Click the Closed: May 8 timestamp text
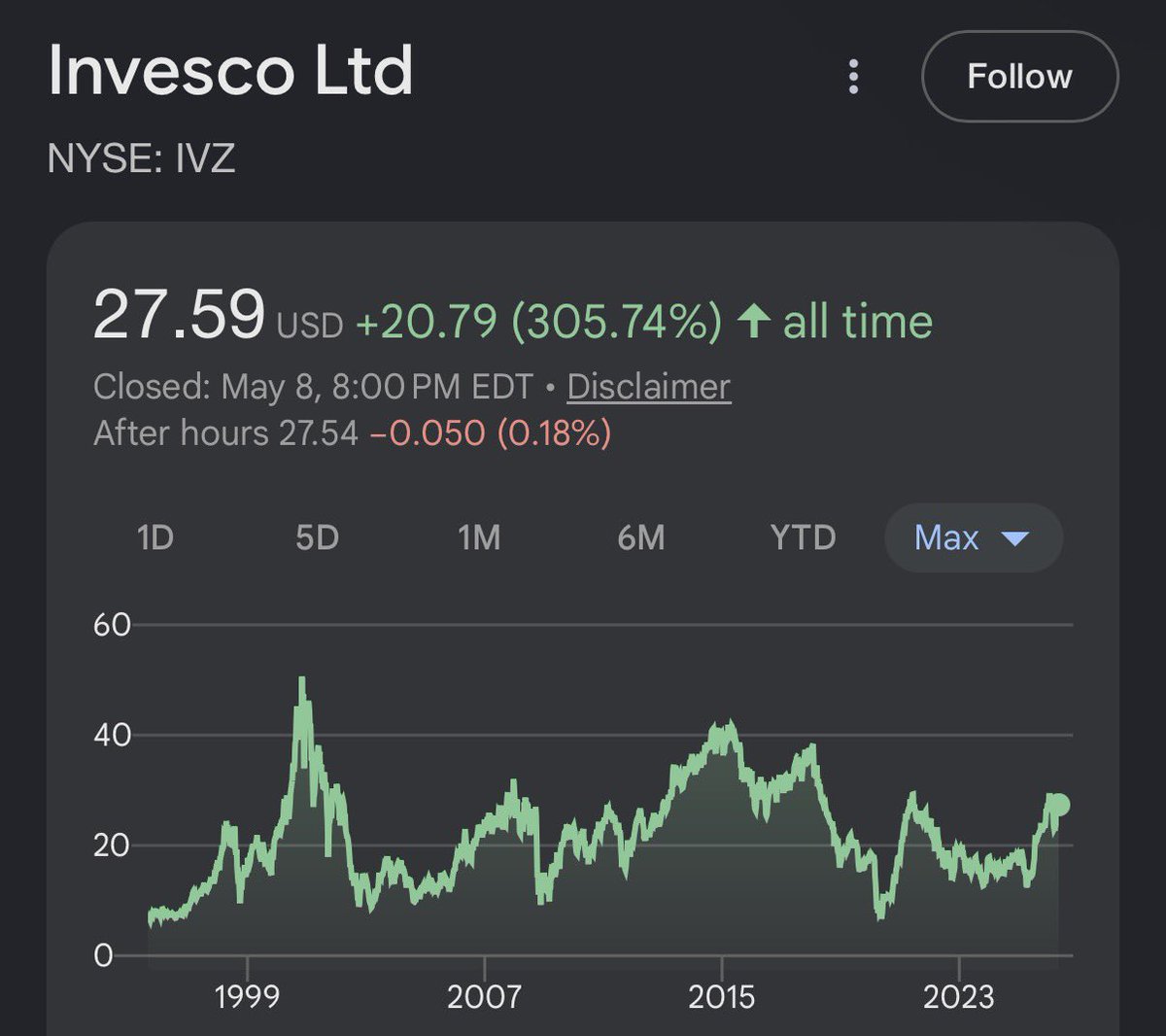1166x1036 pixels. pyautogui.click(x=313, y=387)
